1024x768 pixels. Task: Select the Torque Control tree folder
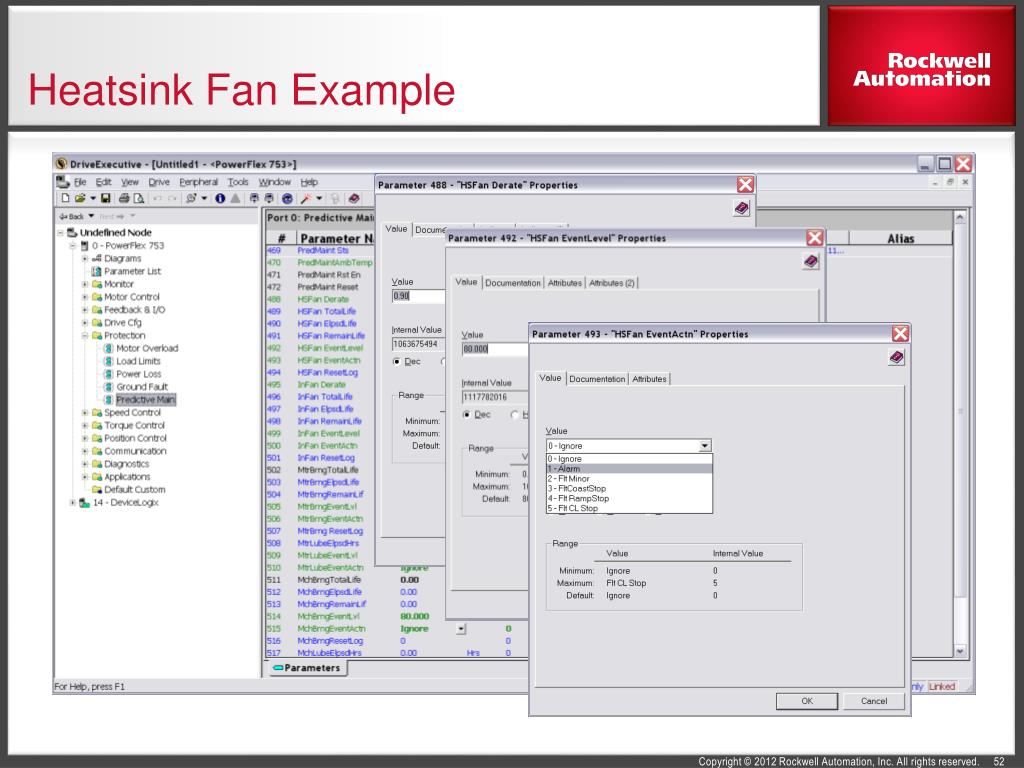pyautogui.click(x=135, y=425)
